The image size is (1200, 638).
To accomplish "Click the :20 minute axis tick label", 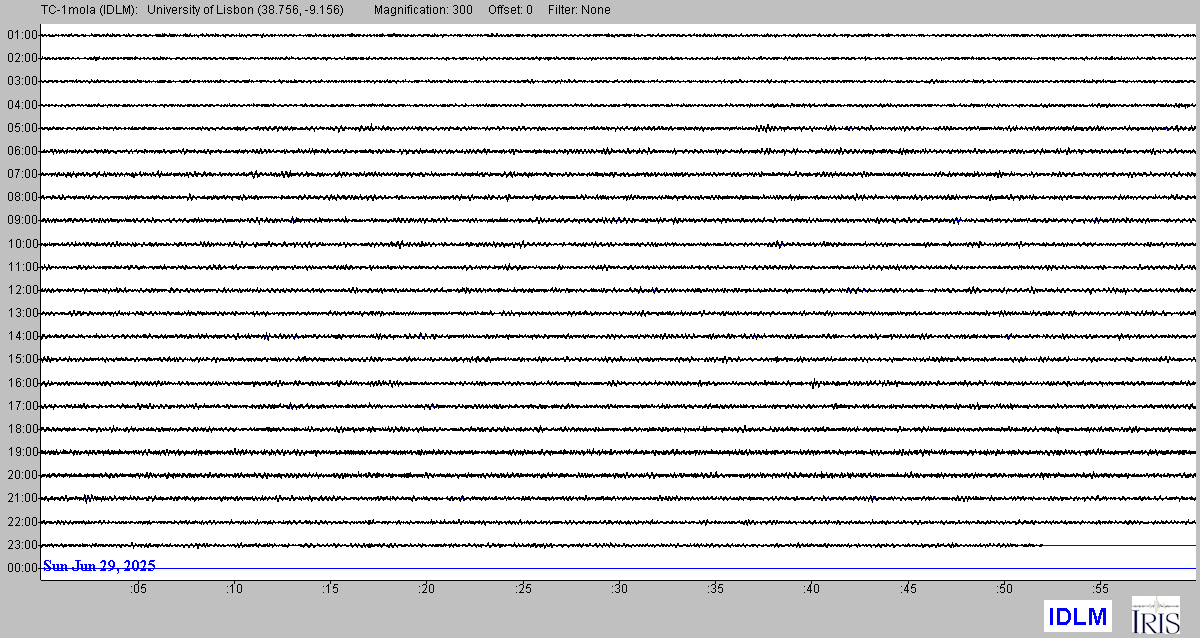I will pos(426,590).
